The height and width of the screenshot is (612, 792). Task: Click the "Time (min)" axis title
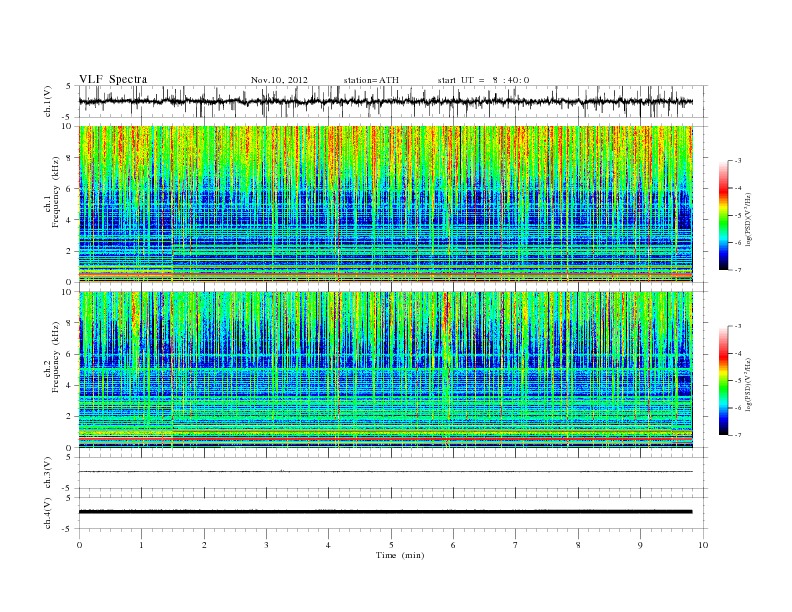pos(400,555)
